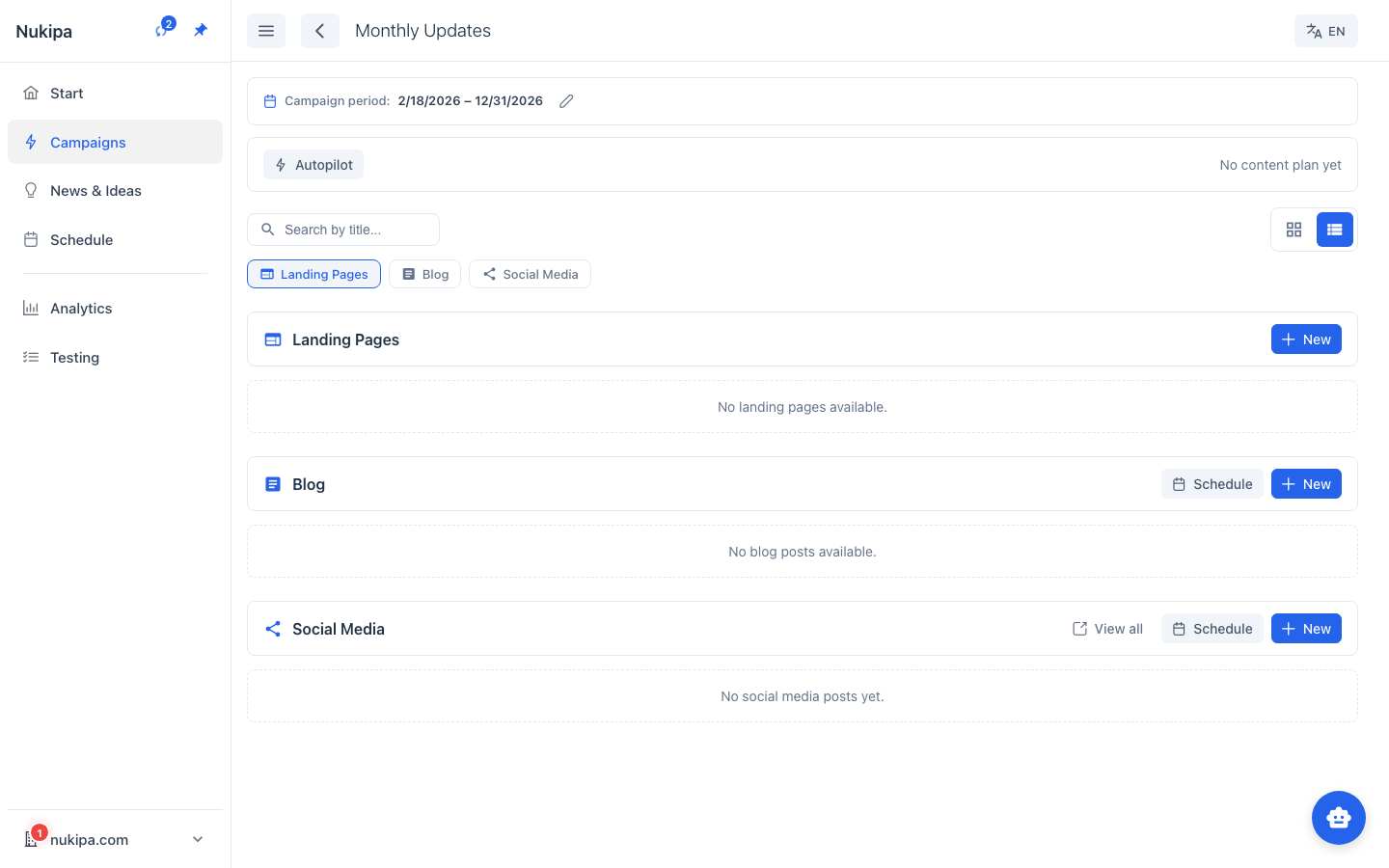This screenshot has height=868, width=1389.
Task: Navigate to Analytics in sidebar
Action: click(81, 309)
